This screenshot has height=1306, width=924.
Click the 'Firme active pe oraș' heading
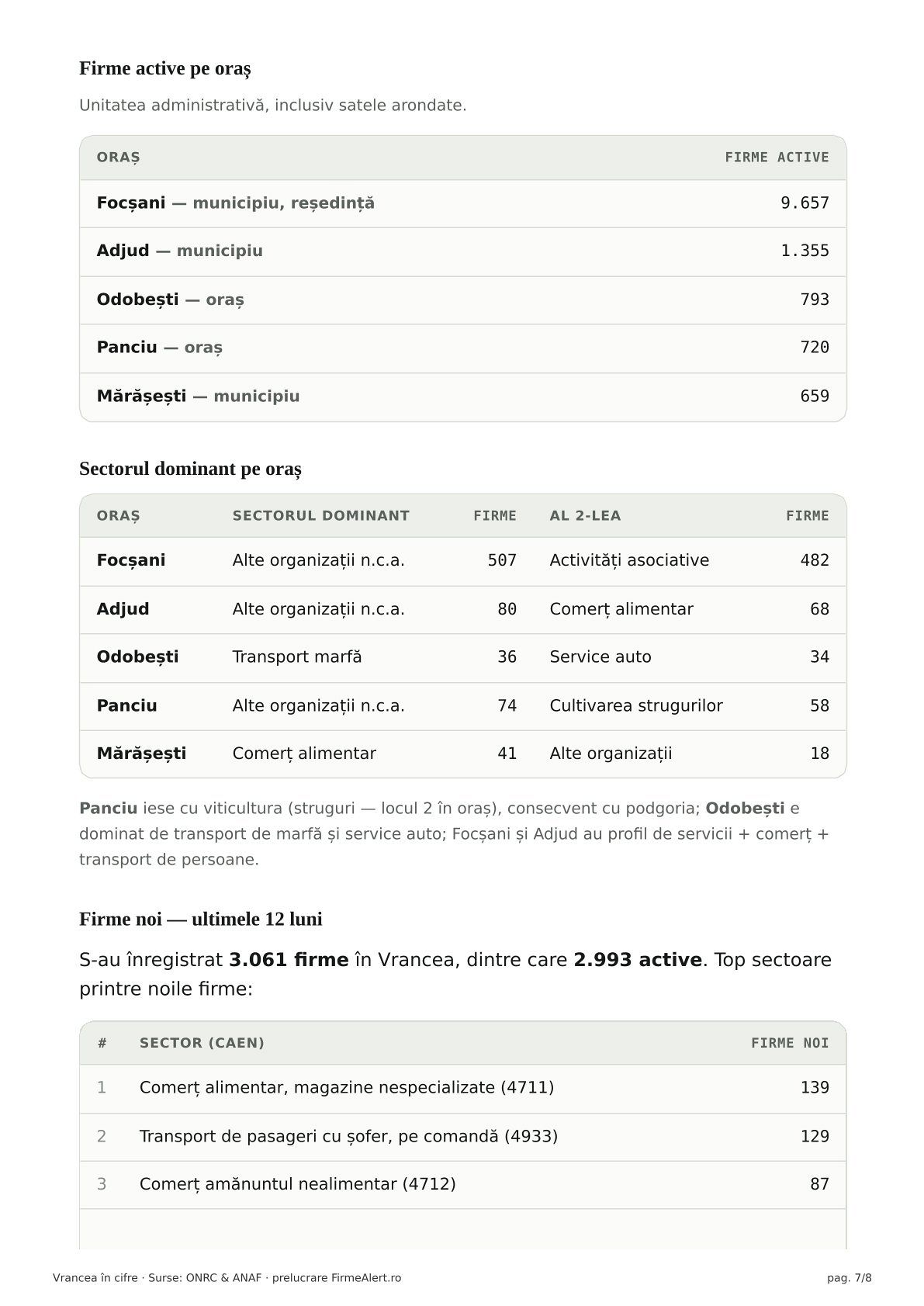point(164,68)
